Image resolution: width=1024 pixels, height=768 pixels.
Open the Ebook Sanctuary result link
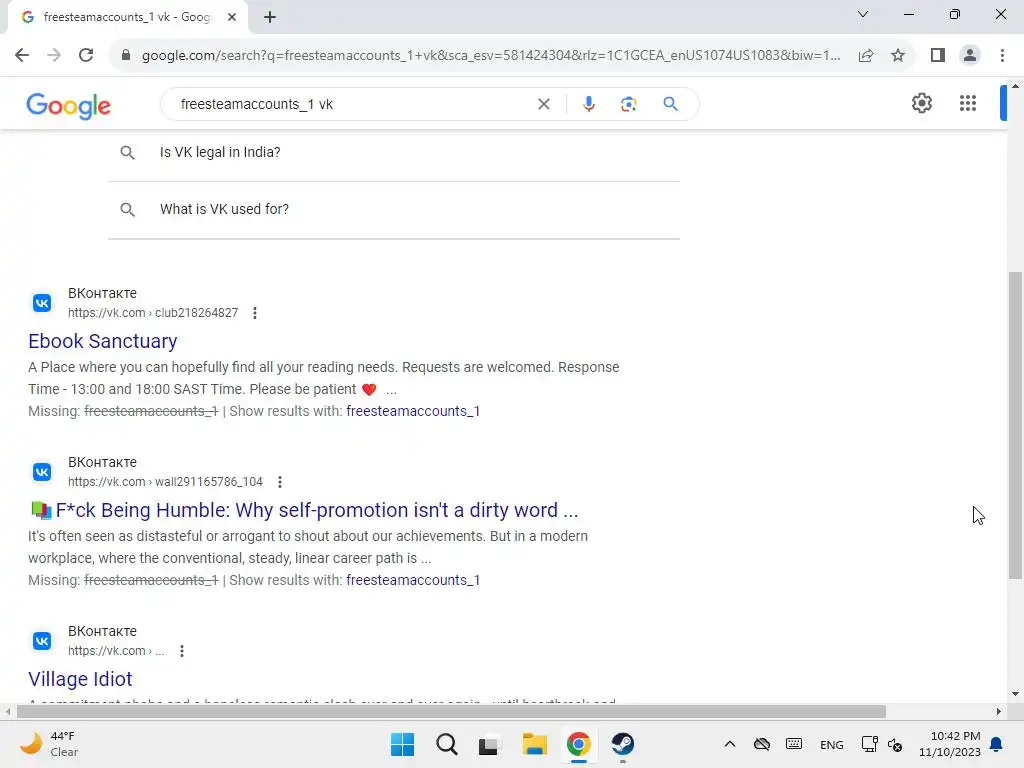tap(103, 342)
